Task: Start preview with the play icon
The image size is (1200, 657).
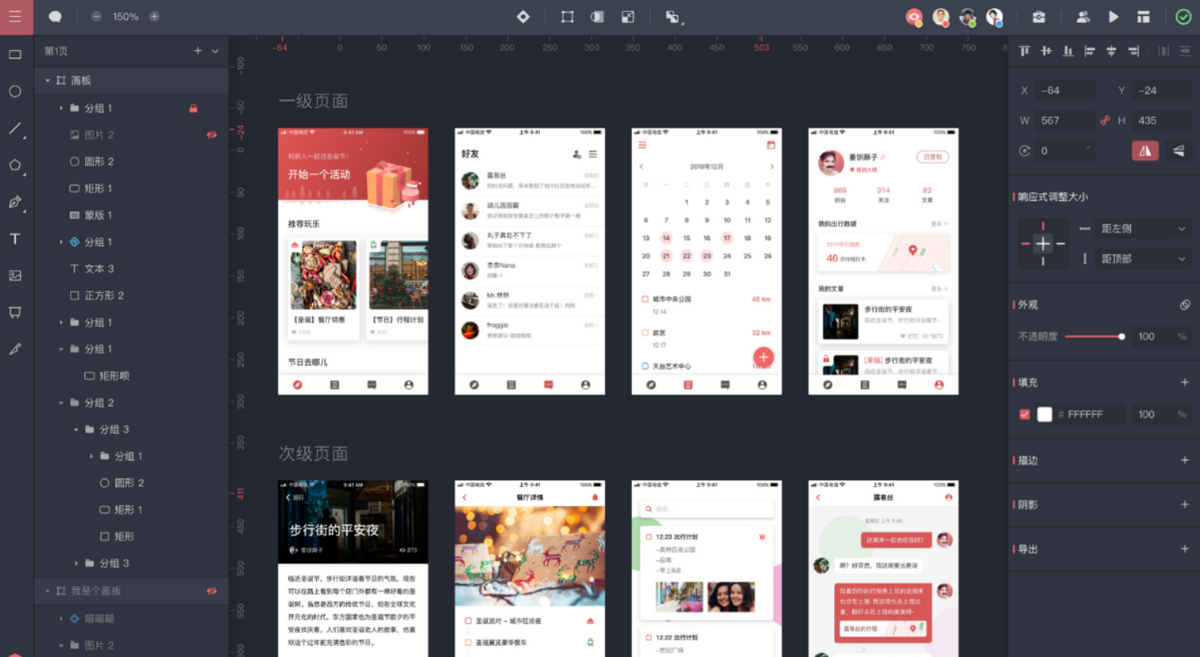Action: 1113,17
